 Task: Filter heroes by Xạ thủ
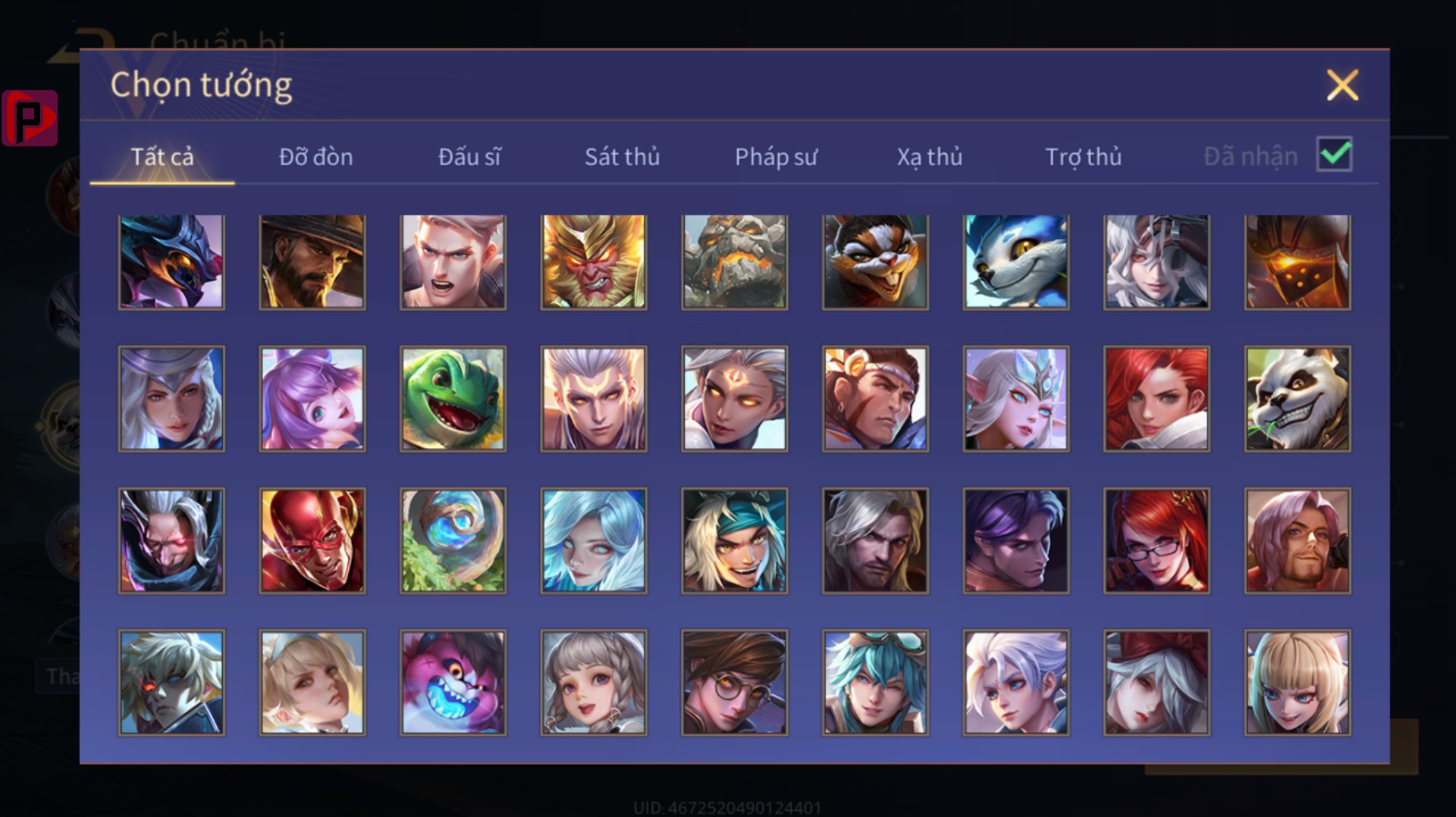pyautogui.click(x=930, y=157)
